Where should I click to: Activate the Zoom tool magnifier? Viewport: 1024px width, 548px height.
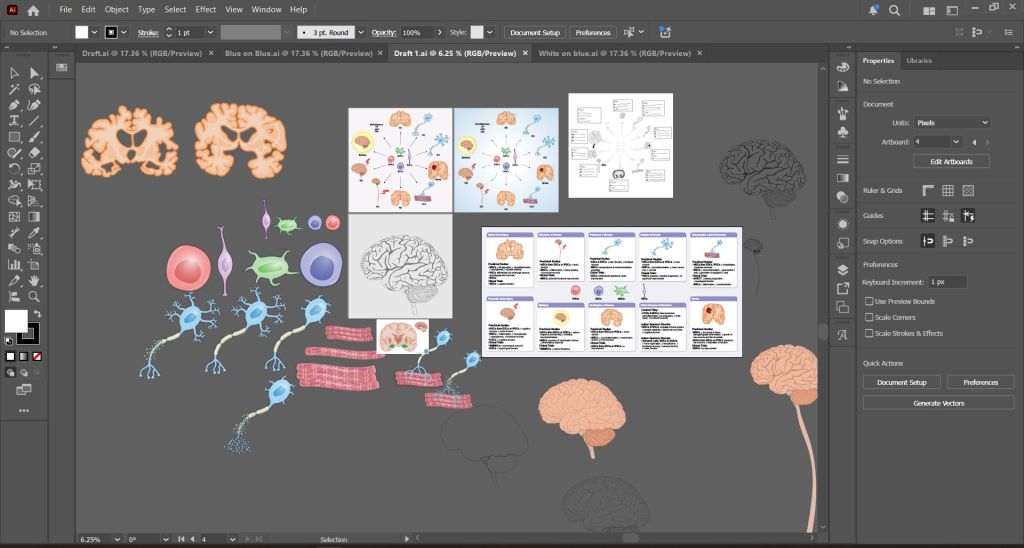35,297
